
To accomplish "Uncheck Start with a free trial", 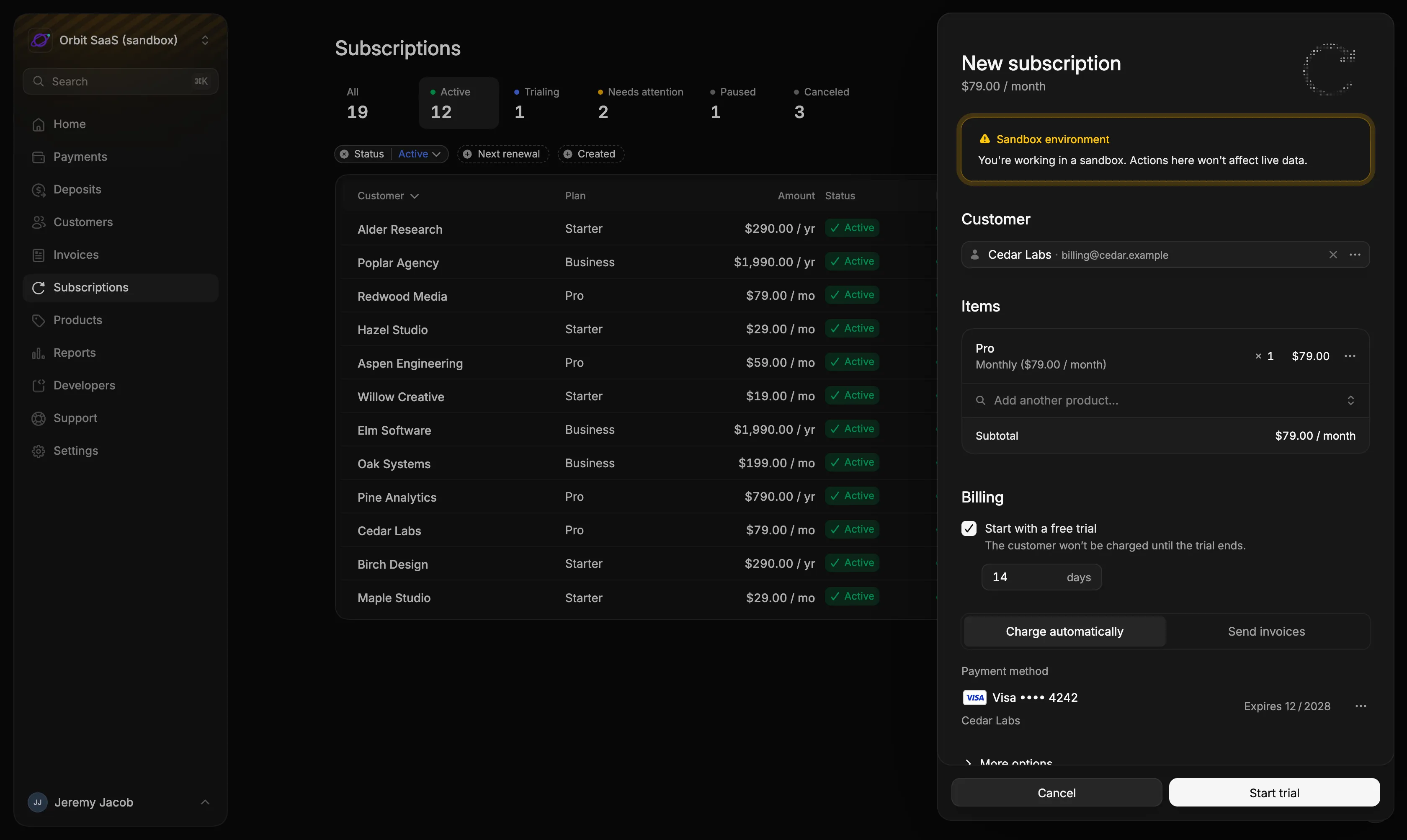I will (x=969, y=528).
